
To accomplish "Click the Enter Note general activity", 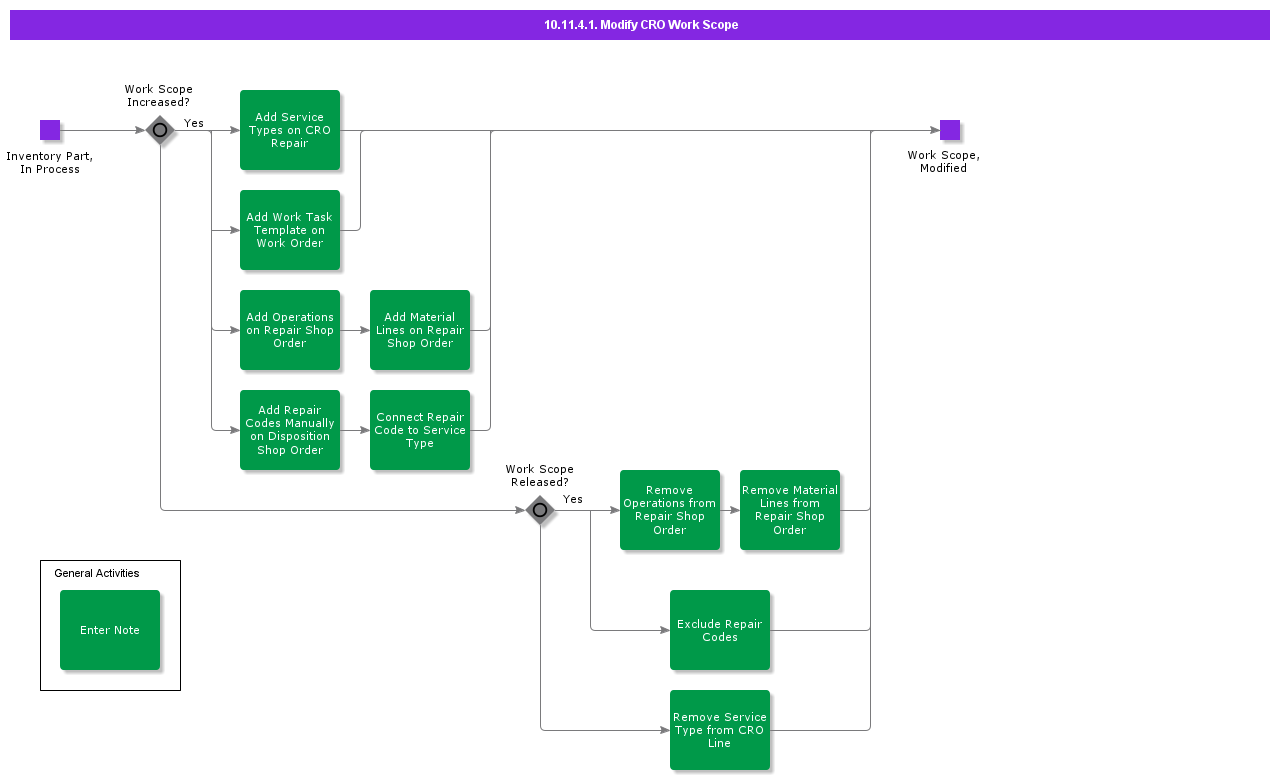I will tap(110, 630).
